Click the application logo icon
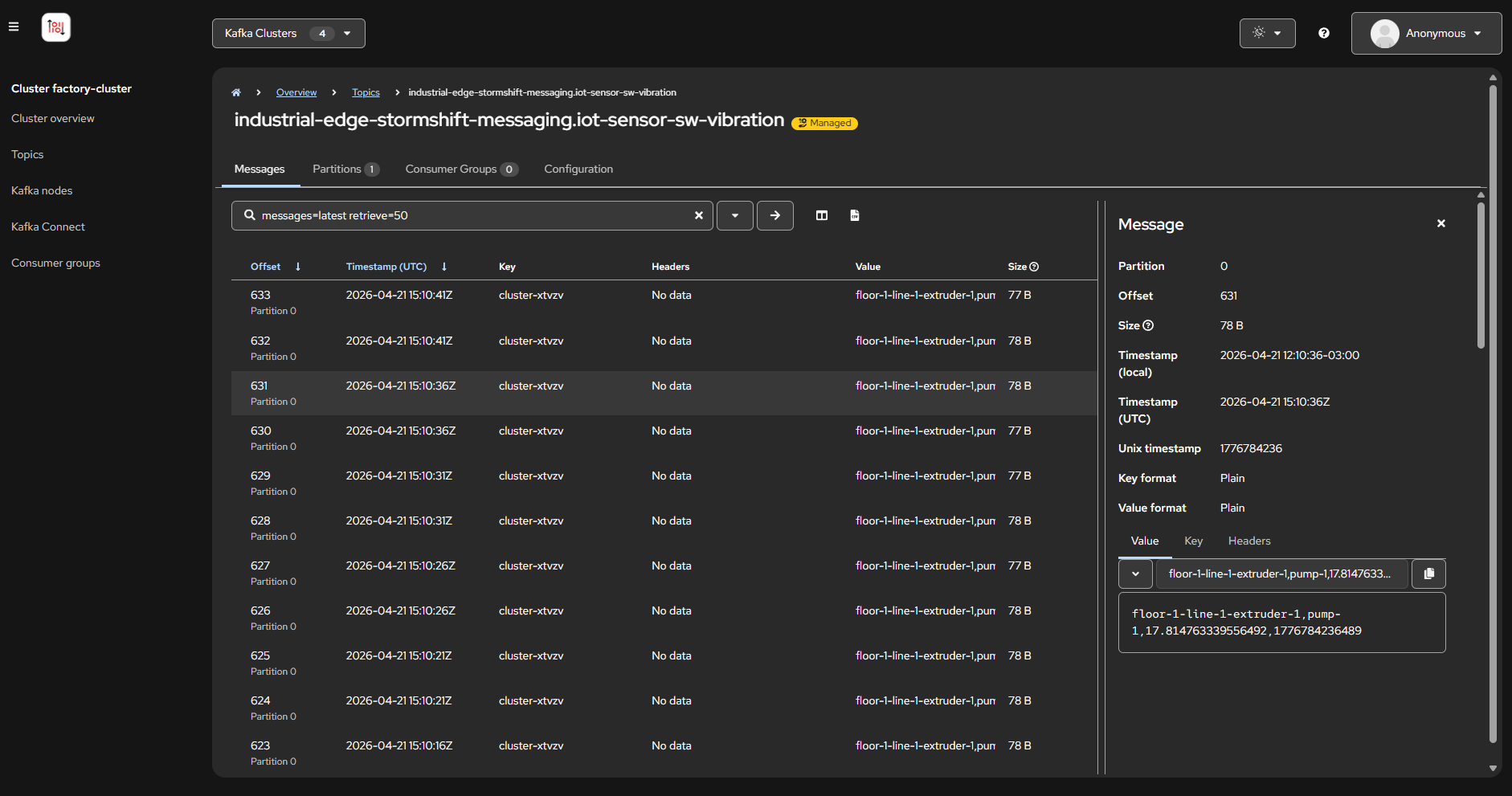Screen dimensions: 1512x796 56,27
